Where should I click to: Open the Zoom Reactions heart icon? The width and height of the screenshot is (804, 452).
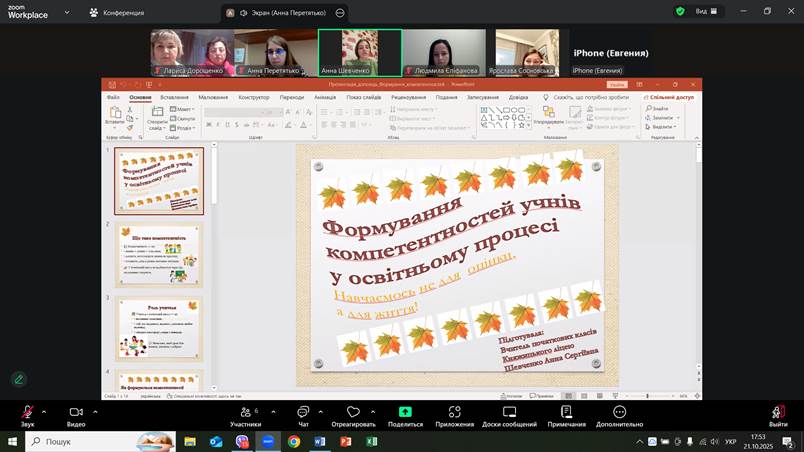click(353, 412)
